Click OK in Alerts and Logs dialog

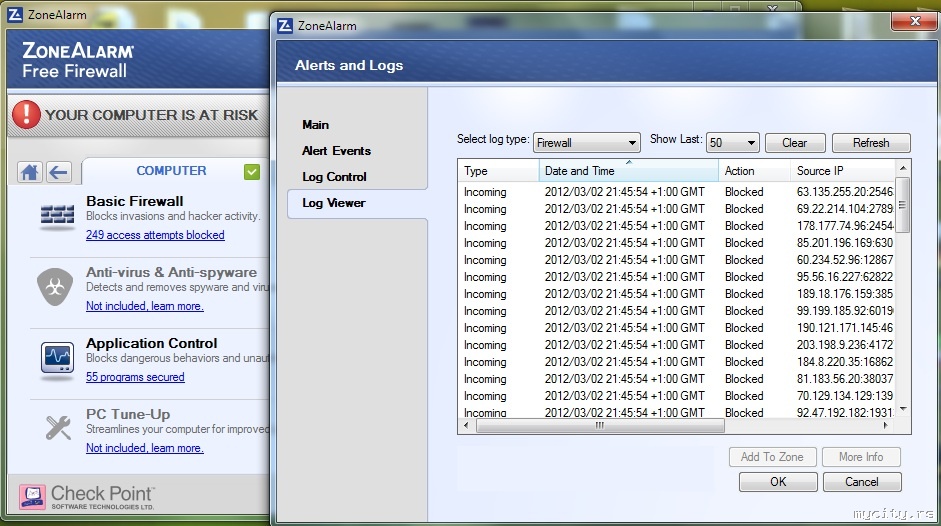click(x=778, y=482)
